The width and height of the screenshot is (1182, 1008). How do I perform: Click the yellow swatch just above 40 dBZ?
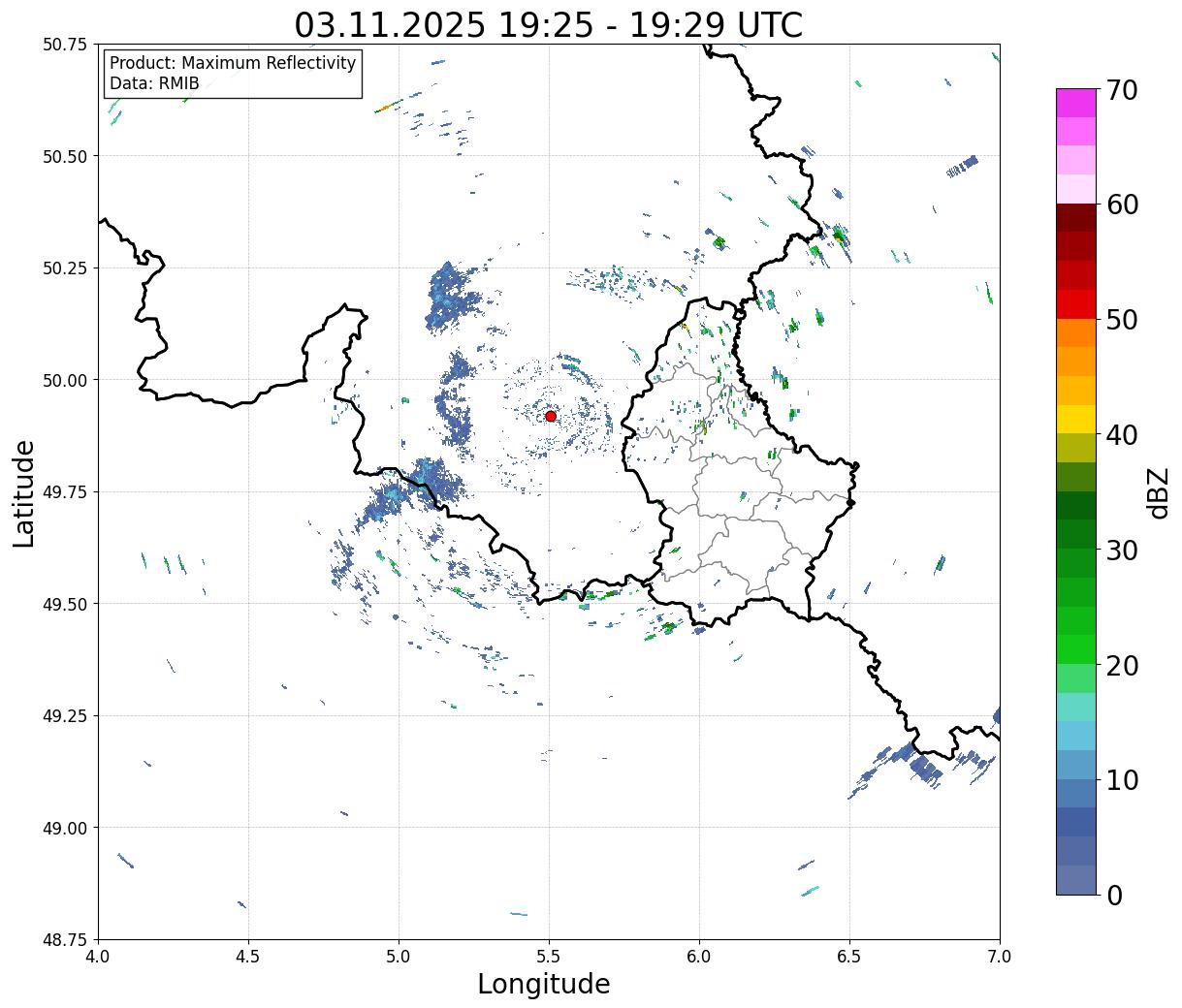(1076, 420)
